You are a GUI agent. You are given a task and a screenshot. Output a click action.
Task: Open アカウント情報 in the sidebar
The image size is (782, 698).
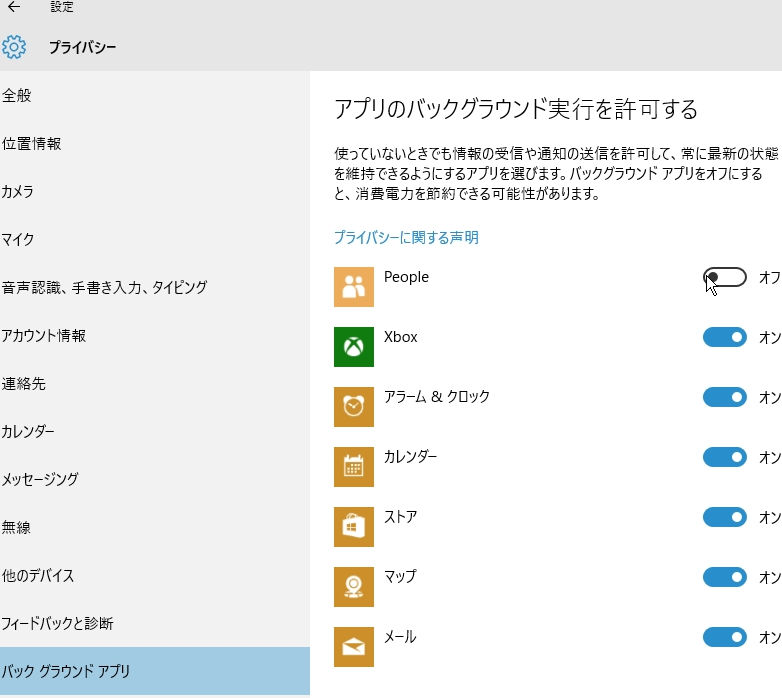pyautogui.click(x=155, y=336)
